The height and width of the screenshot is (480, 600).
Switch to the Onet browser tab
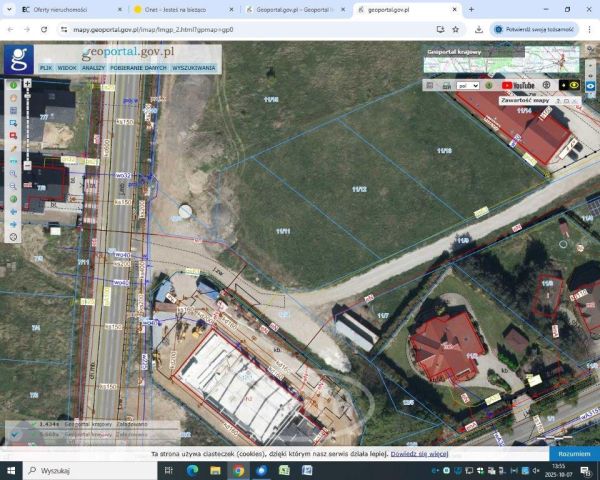pyautogui.click(x=184, y=10)
